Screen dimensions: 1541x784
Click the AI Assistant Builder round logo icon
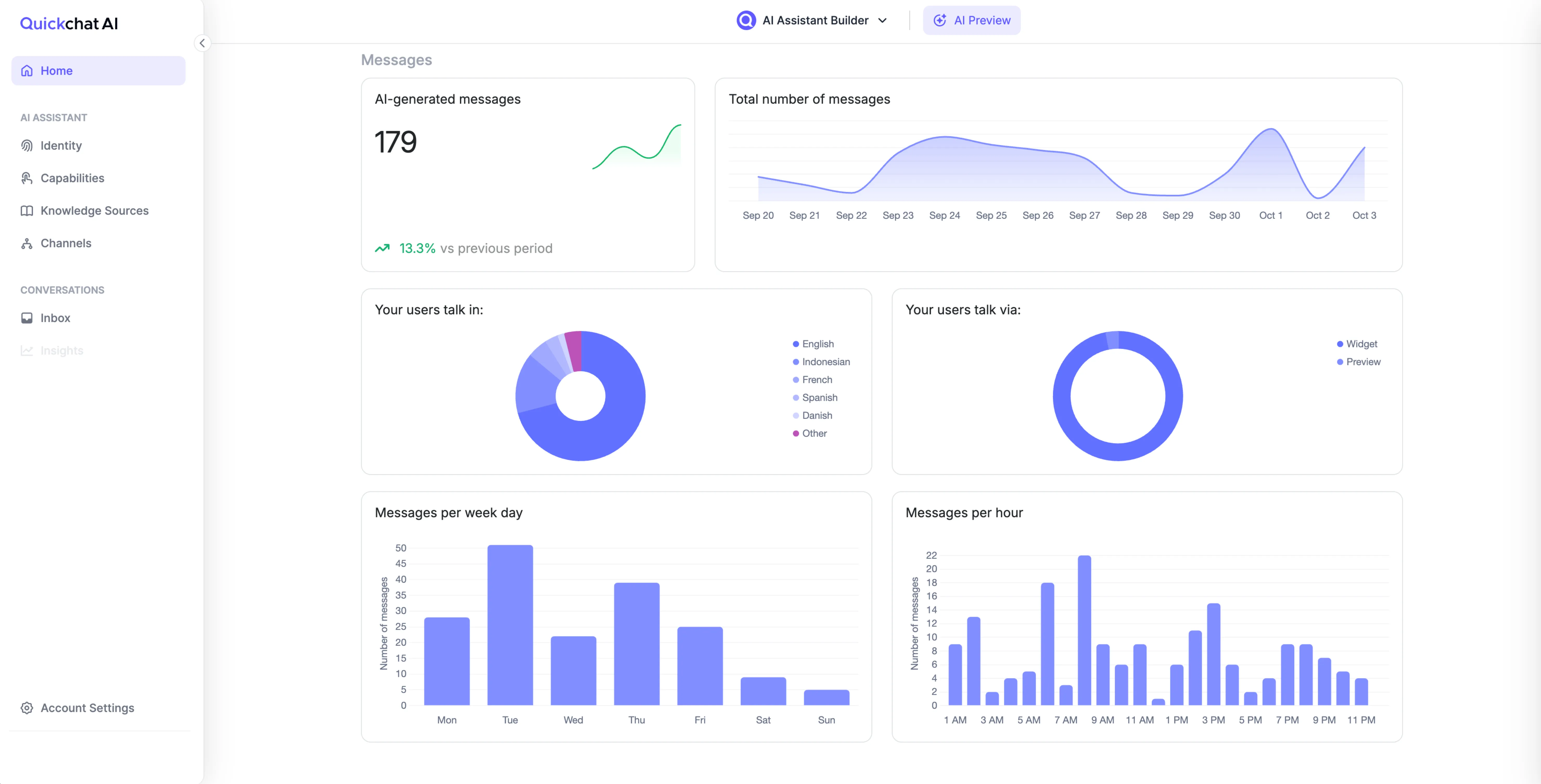click(x=746, y=20)
